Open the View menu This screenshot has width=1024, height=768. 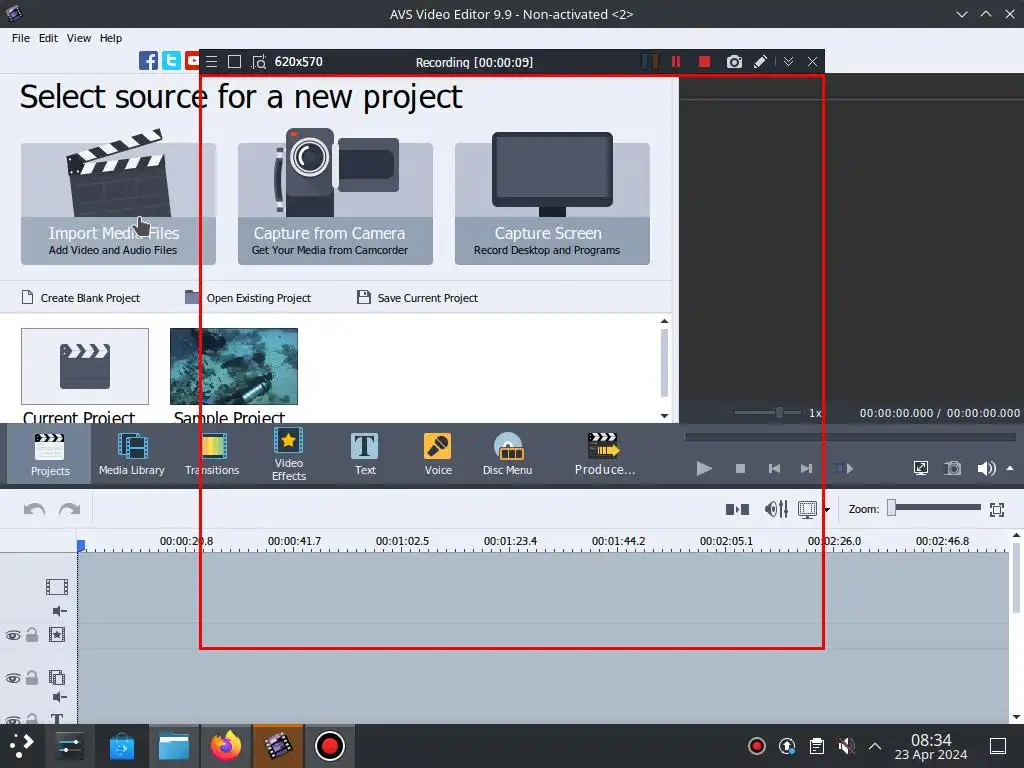(x=79, y=38)
